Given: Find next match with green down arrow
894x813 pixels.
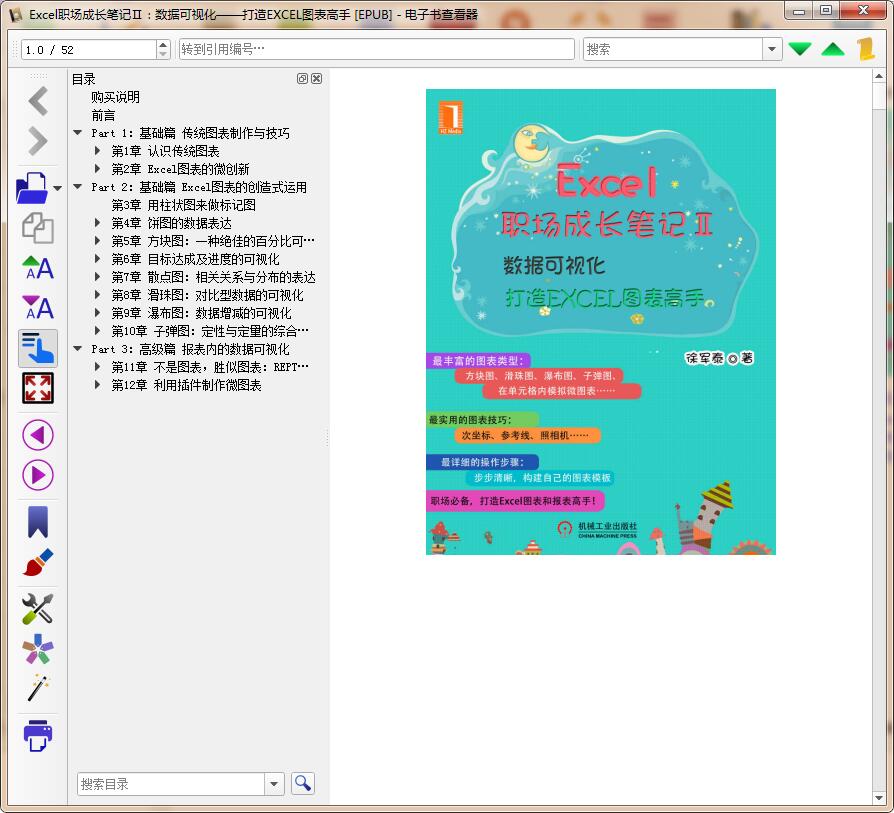Looking at the screenshot, I should [x=800, y=49].
